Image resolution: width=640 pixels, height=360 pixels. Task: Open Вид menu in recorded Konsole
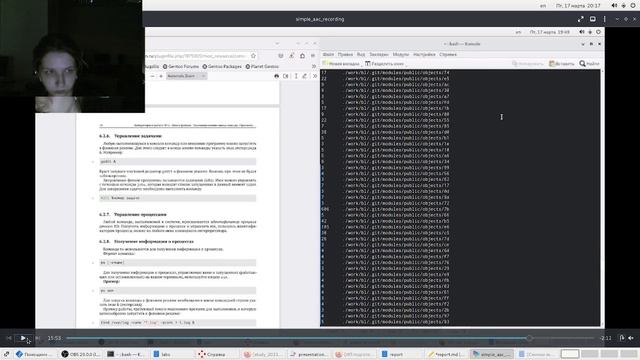(361, 54)
